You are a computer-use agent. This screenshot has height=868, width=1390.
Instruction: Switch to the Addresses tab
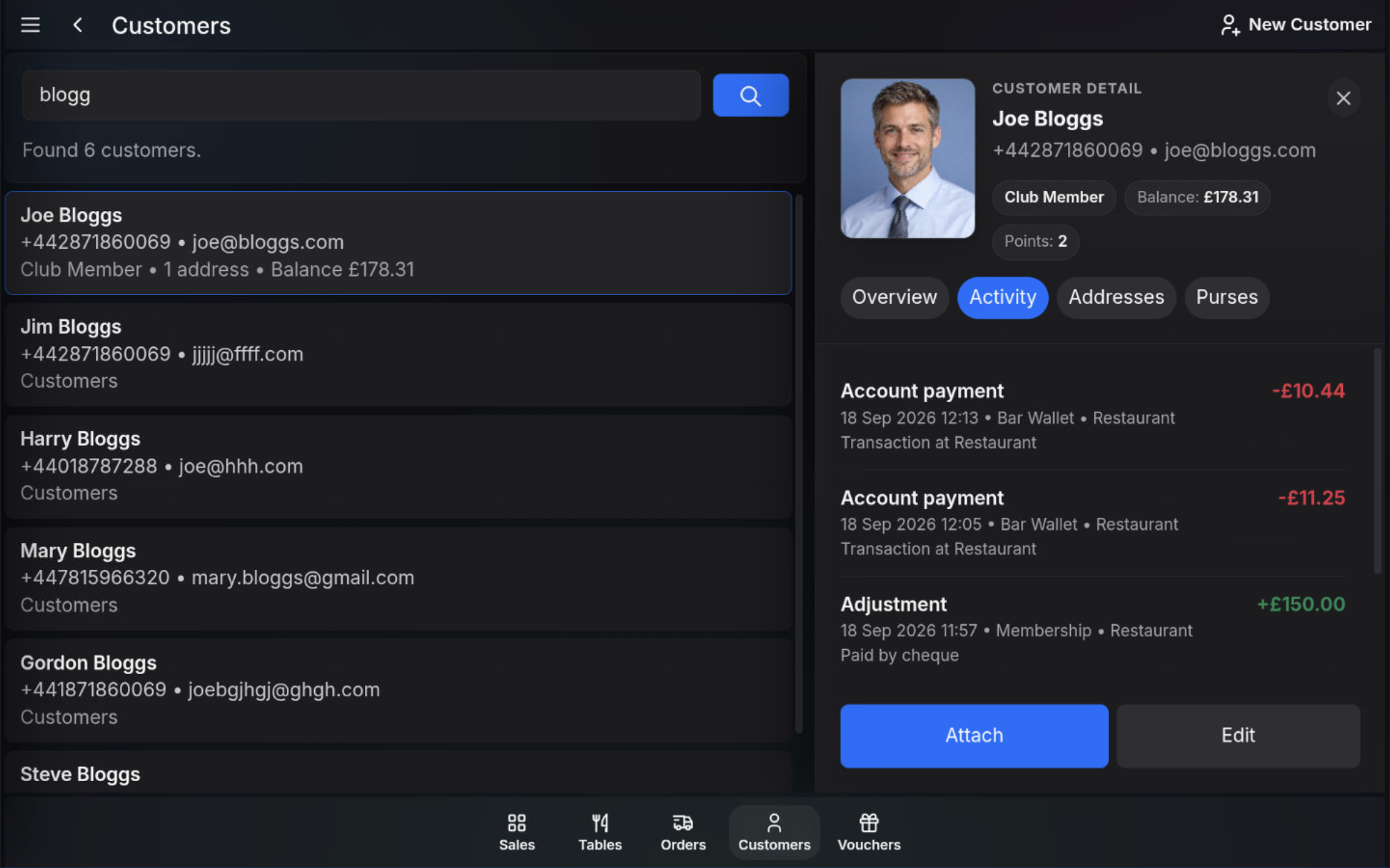click(1116, 297)
